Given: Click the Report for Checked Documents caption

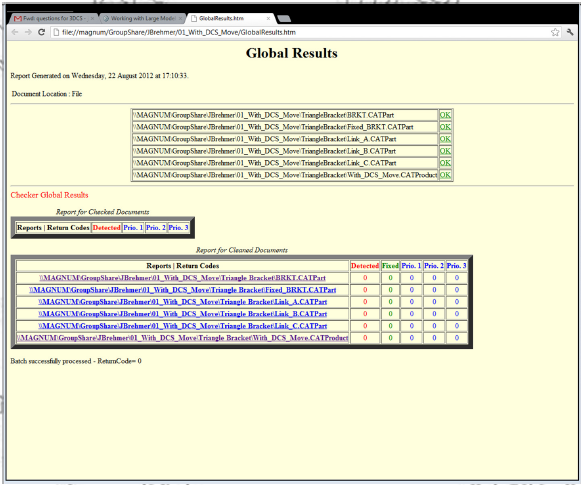Looking at the screenshot, I should pyautogui.click(x=103, y=212).
